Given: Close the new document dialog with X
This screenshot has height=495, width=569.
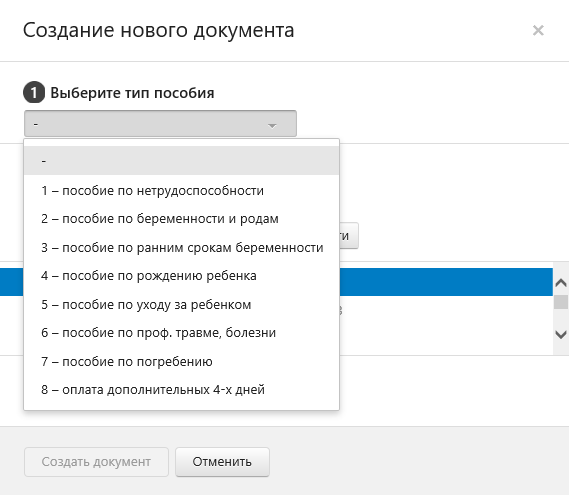Looking at the screenshot, I should coord(538,30).
